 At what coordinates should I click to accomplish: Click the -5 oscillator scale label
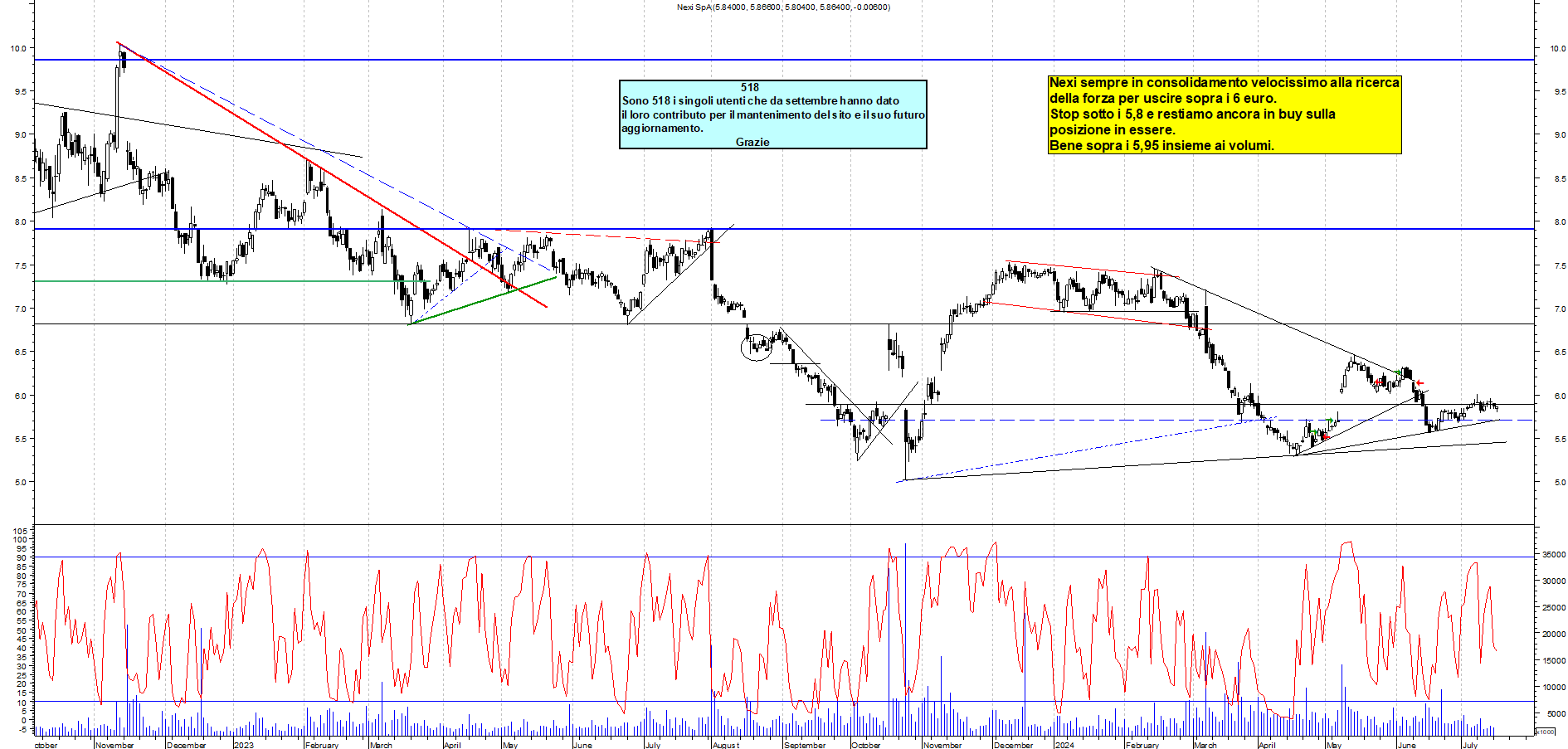(22, 730)
